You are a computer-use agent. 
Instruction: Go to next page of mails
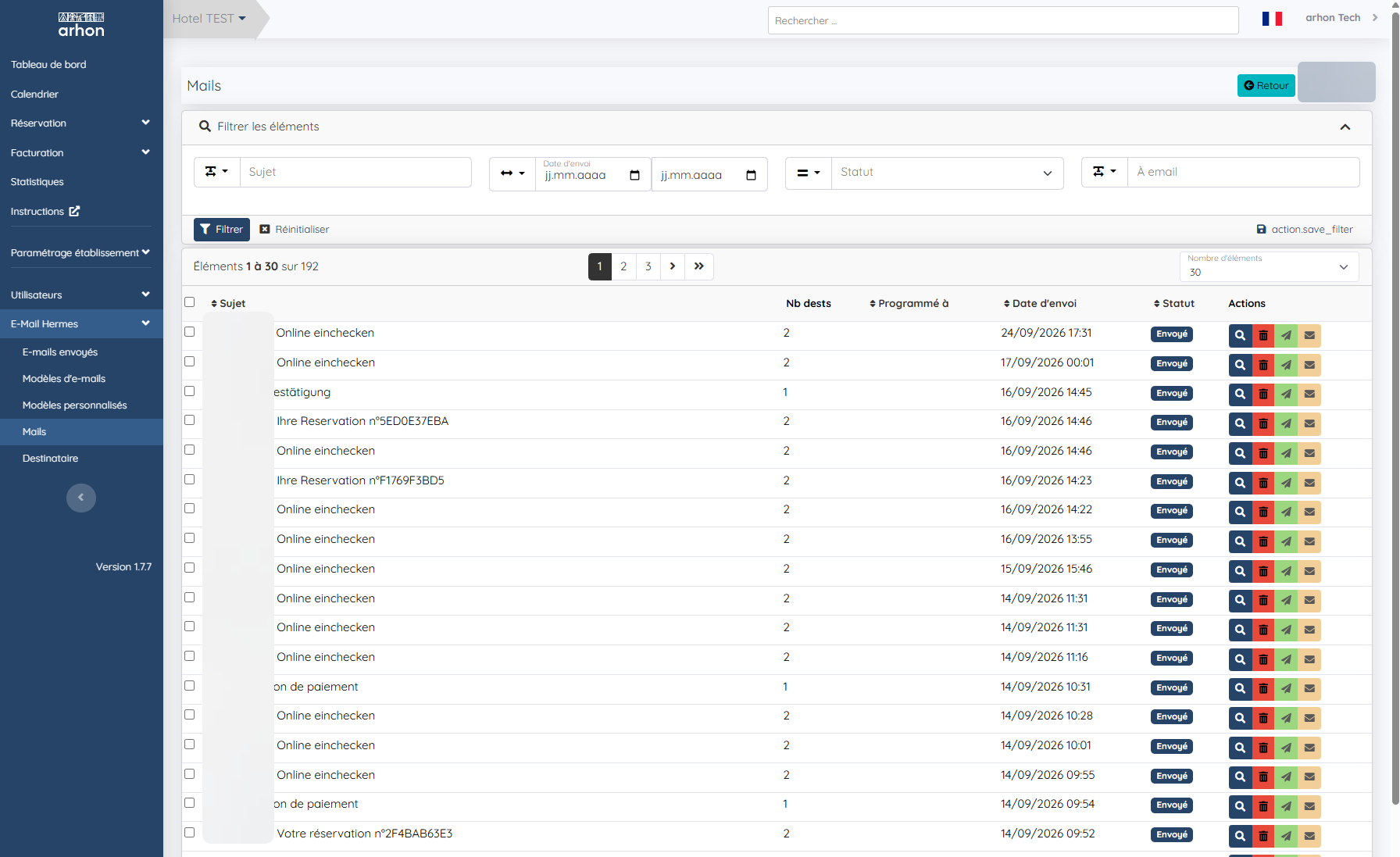(673, 266)
